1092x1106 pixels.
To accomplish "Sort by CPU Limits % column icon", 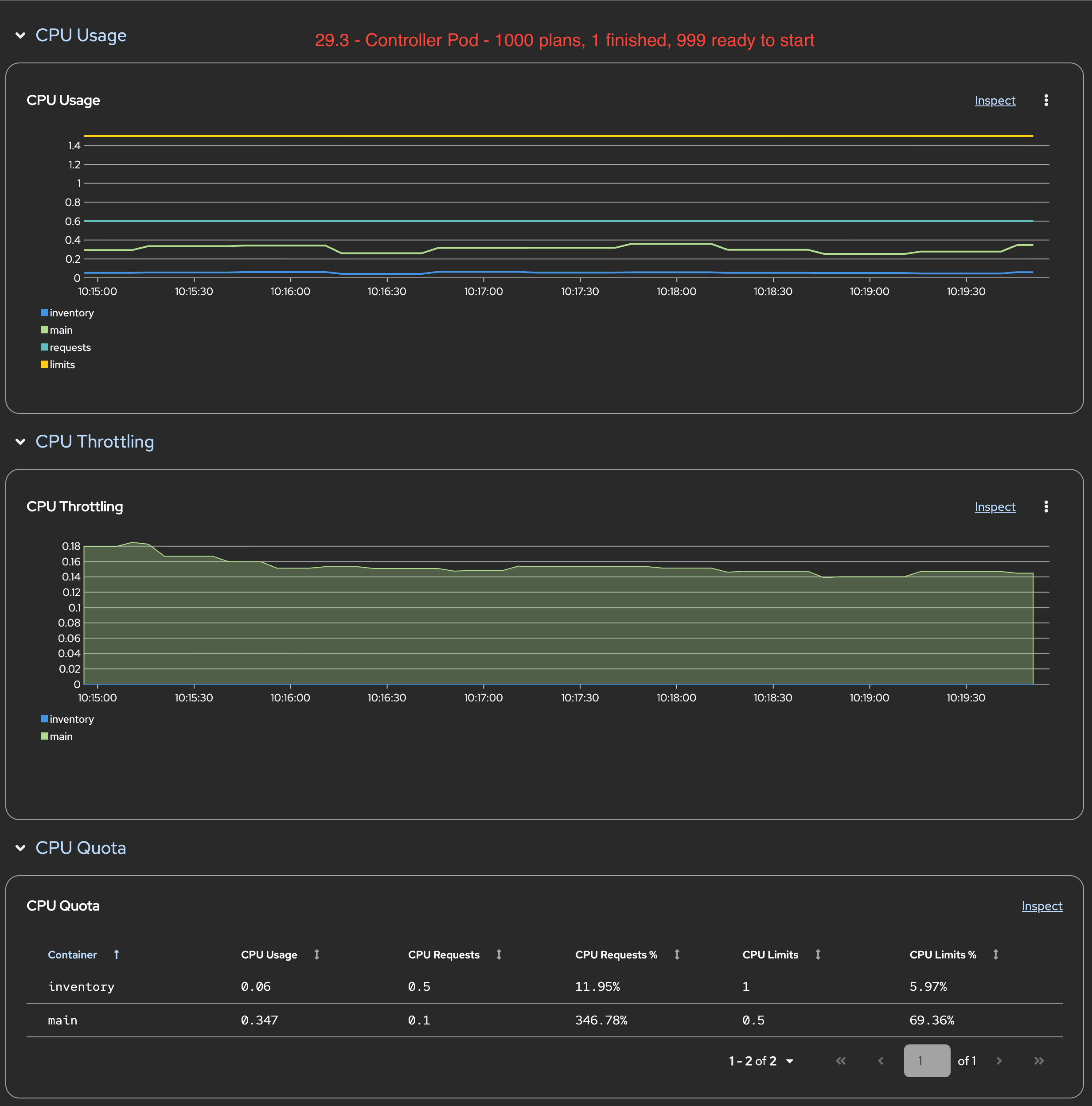I will pyautogui.click(x=996, y=954).
